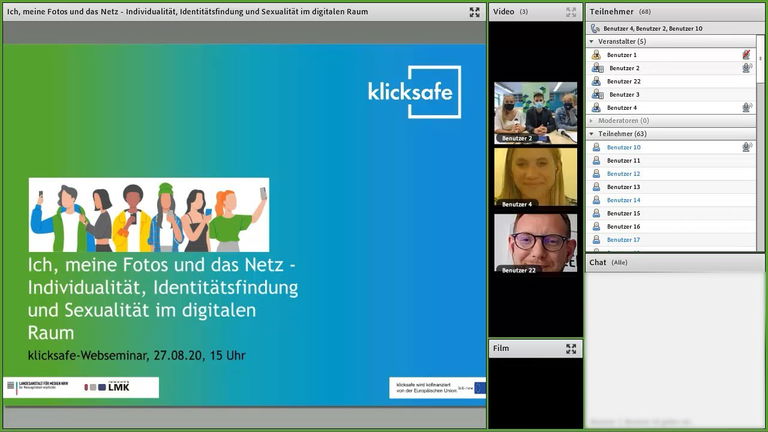Click Benutzer 17 in the attendee list

(623, 240)
